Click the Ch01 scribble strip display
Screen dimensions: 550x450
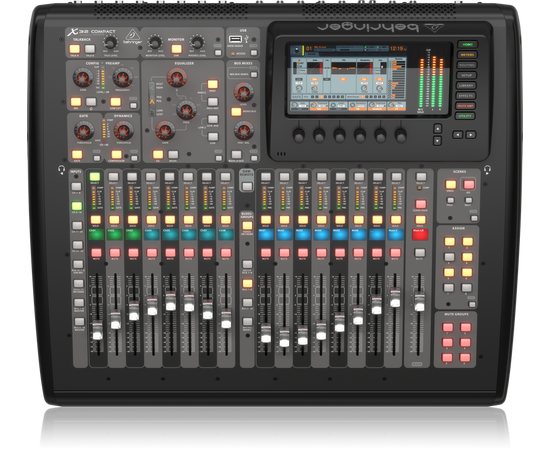pyautogui.click(x=96, y=234)
